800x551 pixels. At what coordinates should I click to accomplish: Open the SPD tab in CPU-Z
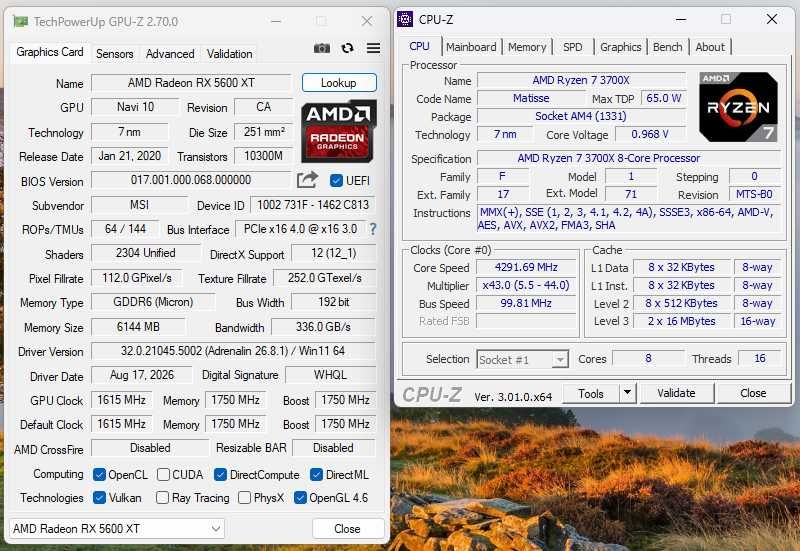572,47
